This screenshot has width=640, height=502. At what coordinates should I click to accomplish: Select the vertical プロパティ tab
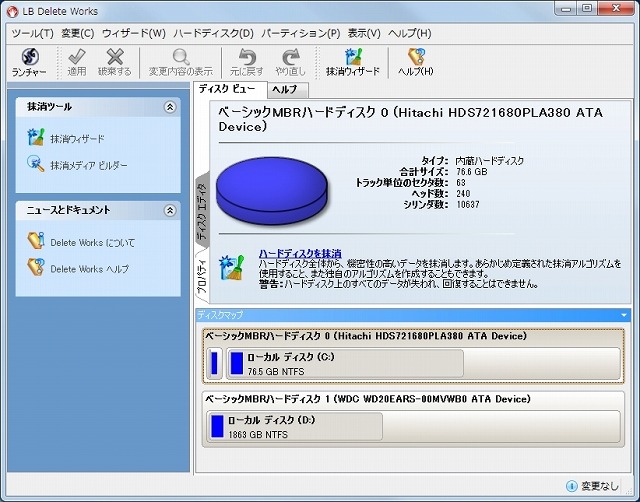[202, 276]
